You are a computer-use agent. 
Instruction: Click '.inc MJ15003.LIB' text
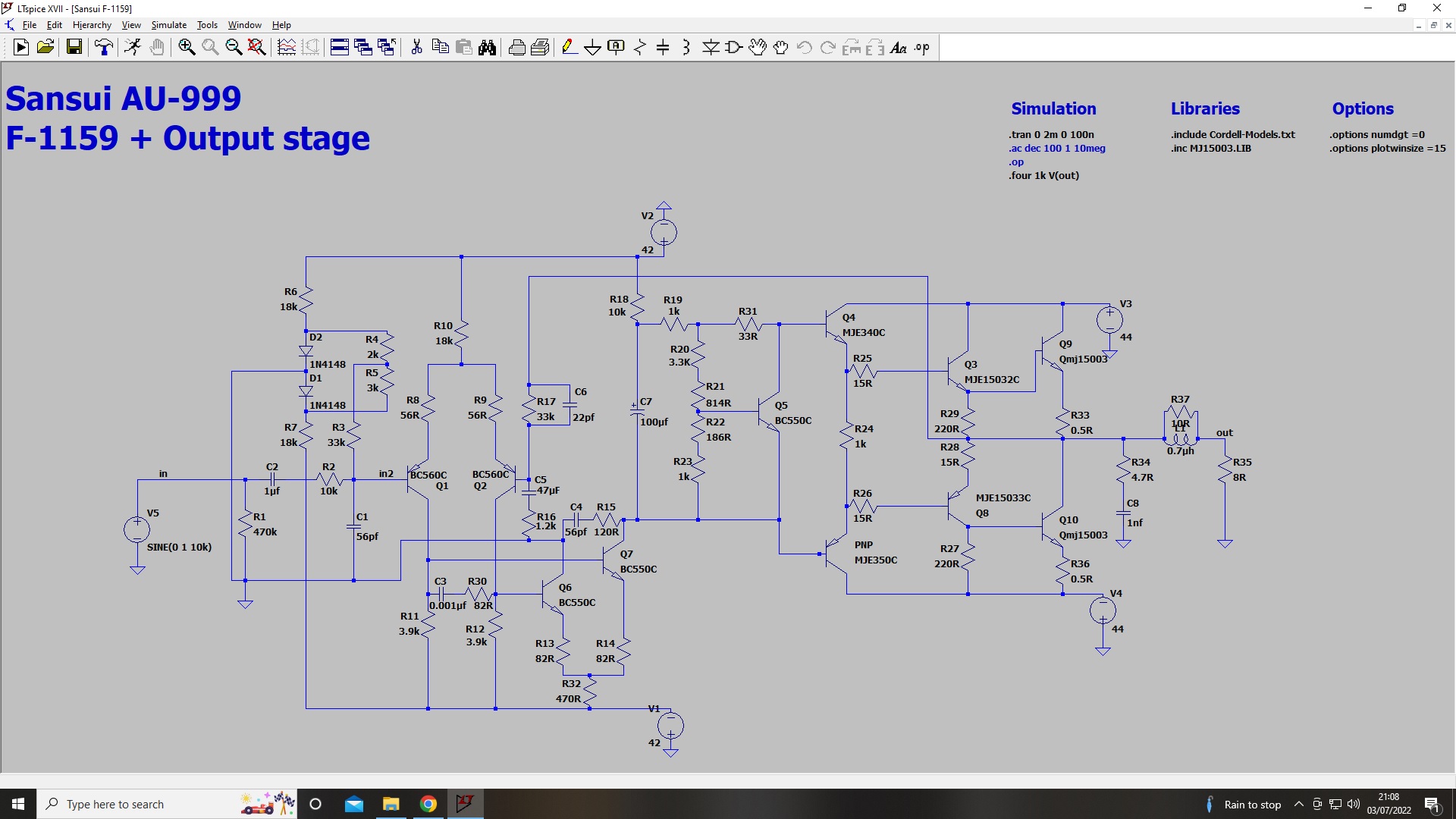tap(1211, 148)
